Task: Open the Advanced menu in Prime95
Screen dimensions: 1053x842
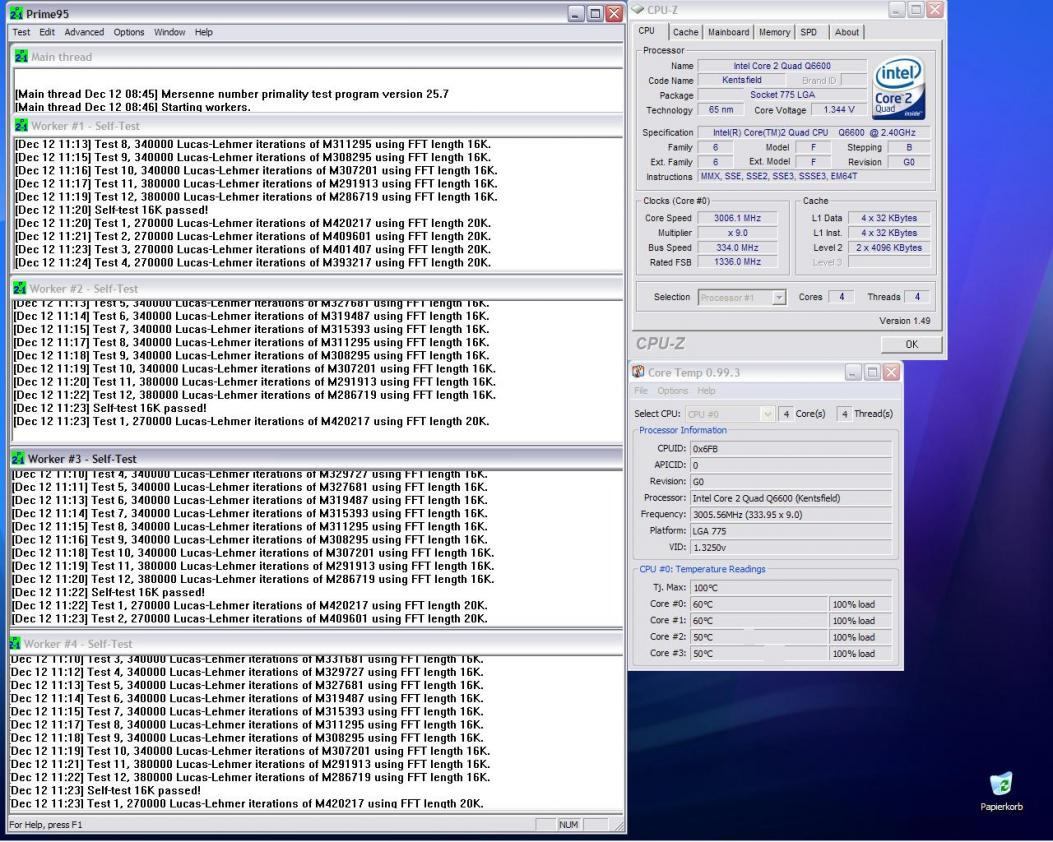Action: coord(84,32)
